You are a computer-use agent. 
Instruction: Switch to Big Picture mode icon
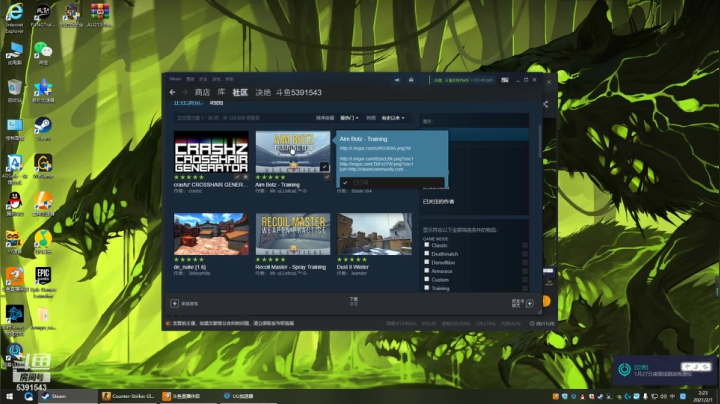click(505, 80)
